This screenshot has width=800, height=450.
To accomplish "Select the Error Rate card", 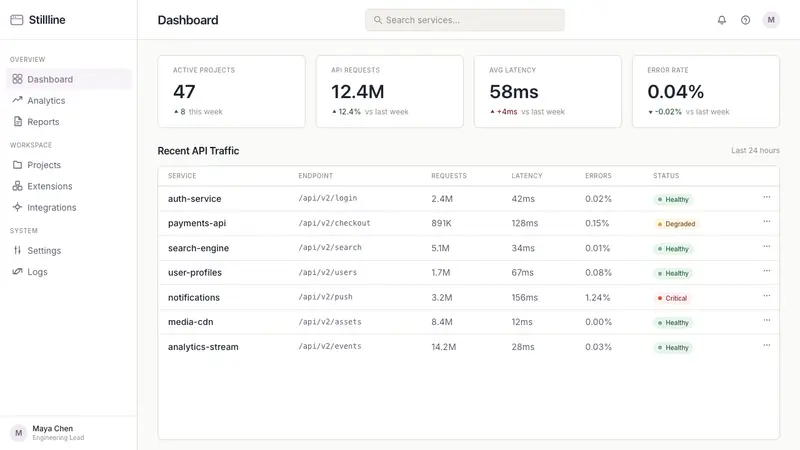I will coord(706,91).
